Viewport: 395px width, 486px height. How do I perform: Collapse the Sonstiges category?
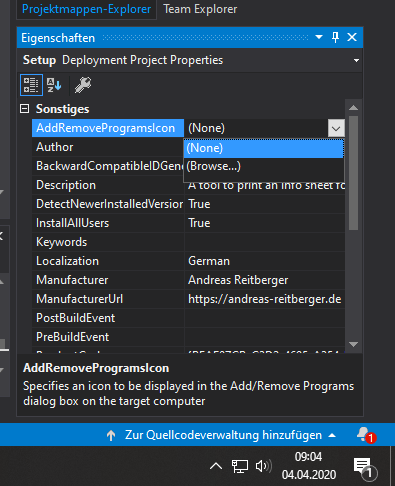point(25,109)
